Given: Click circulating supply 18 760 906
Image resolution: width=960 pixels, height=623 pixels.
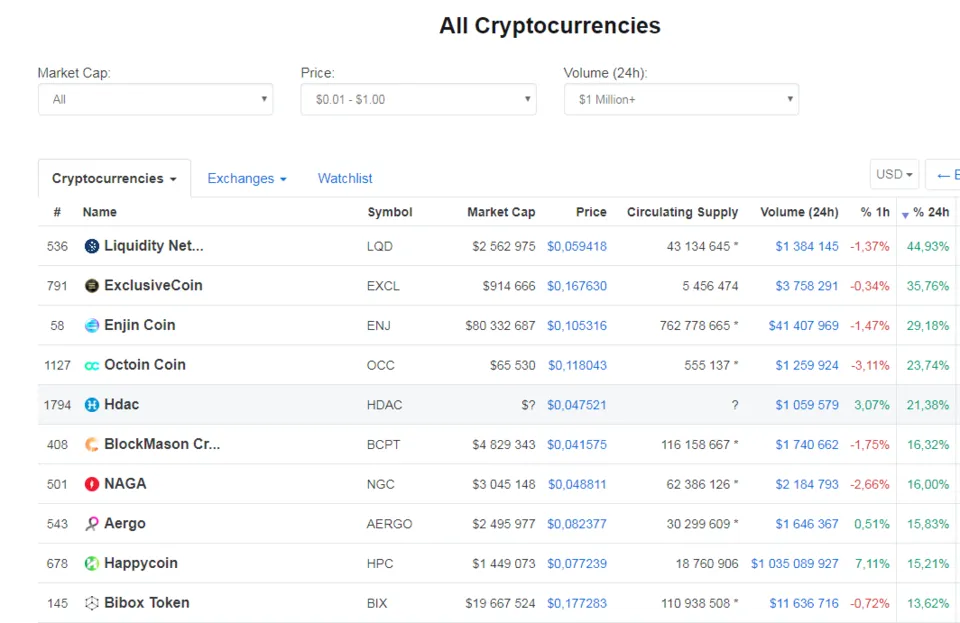Looking at the screenshot, I should pos(707,564).
